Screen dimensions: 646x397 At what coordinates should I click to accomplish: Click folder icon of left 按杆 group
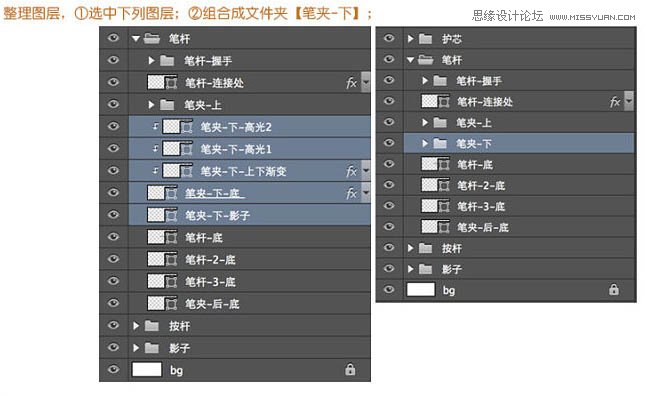click(152, 326)
